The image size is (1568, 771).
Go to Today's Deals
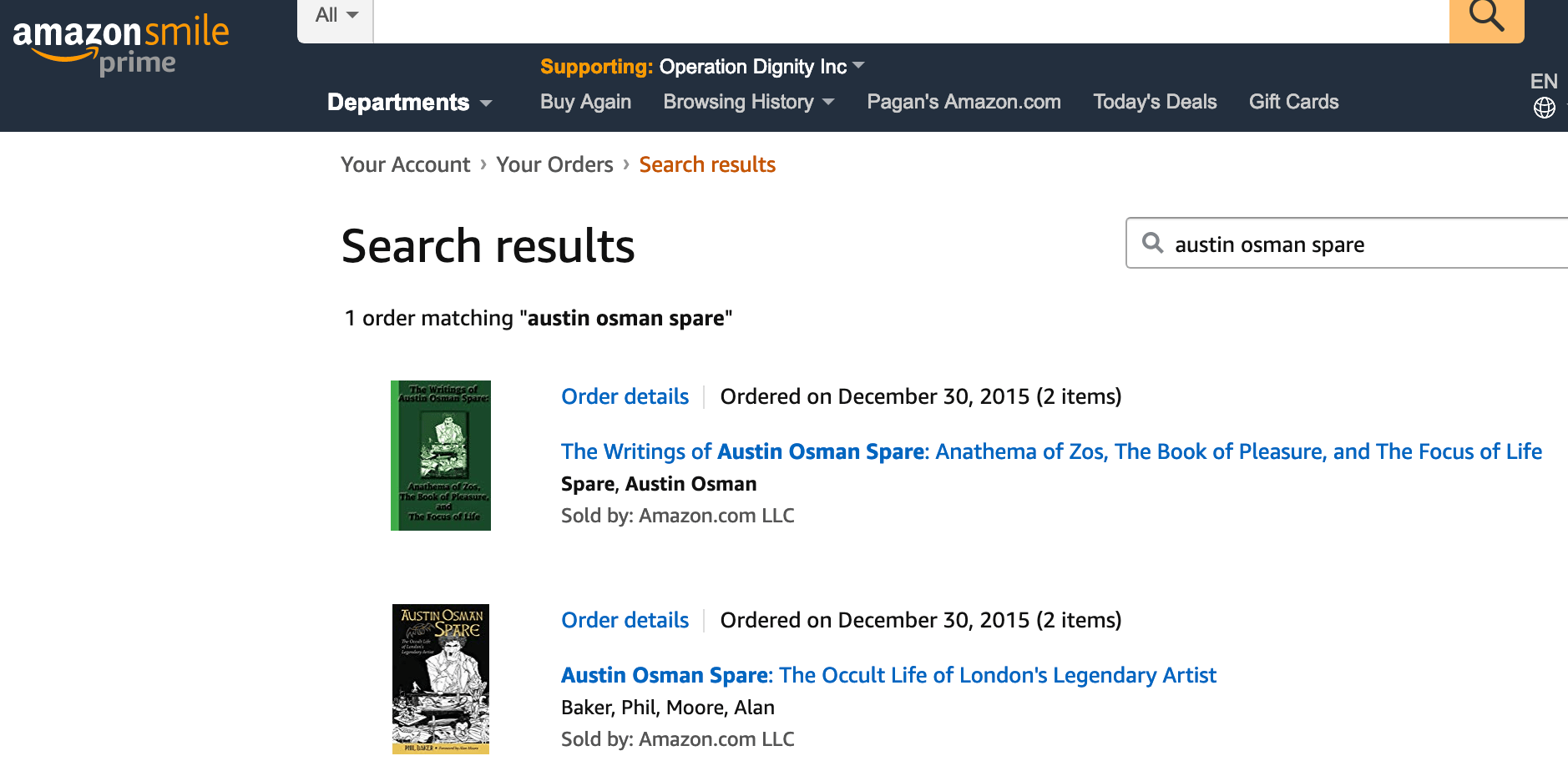(1155, 102)
